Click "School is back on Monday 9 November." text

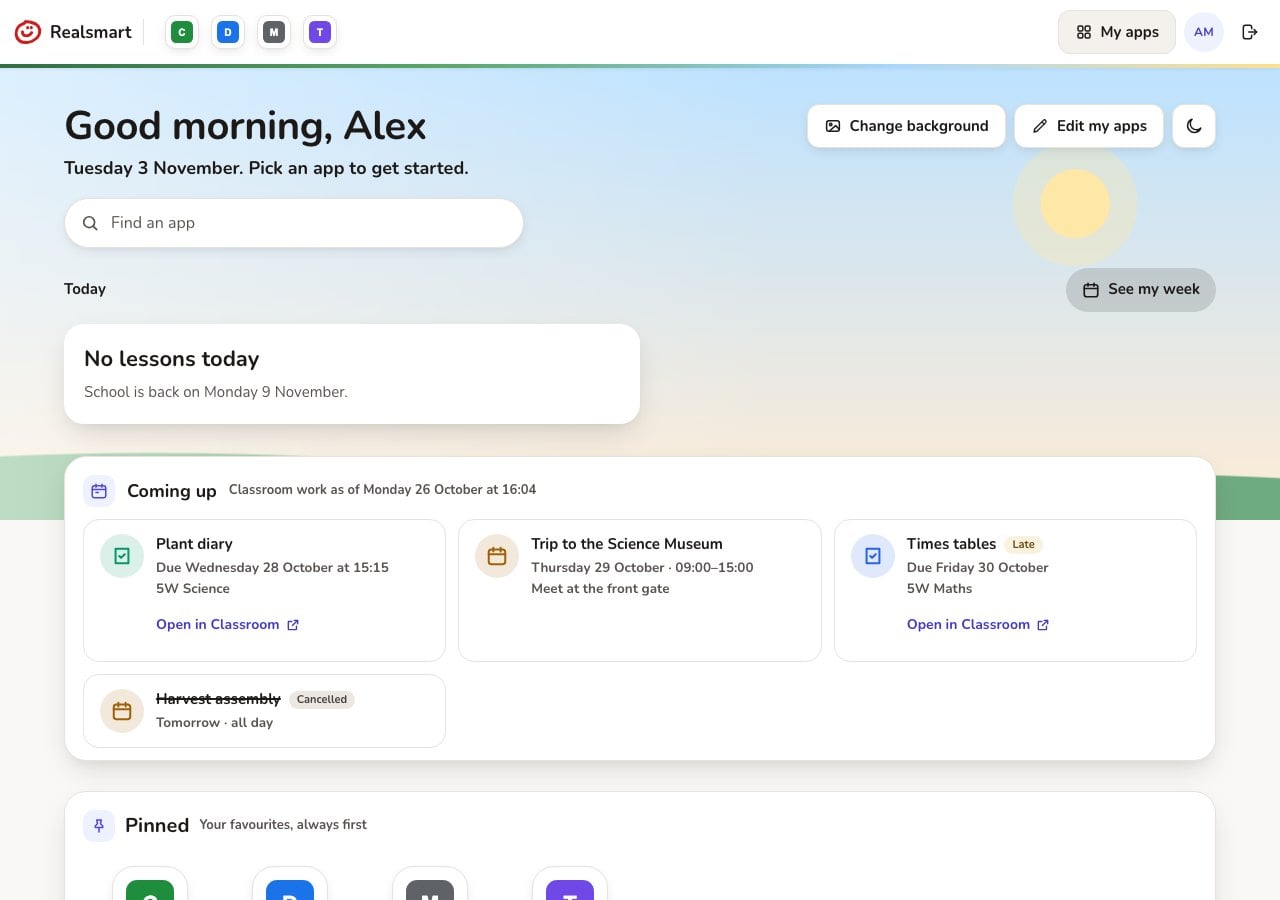(216, 392)
